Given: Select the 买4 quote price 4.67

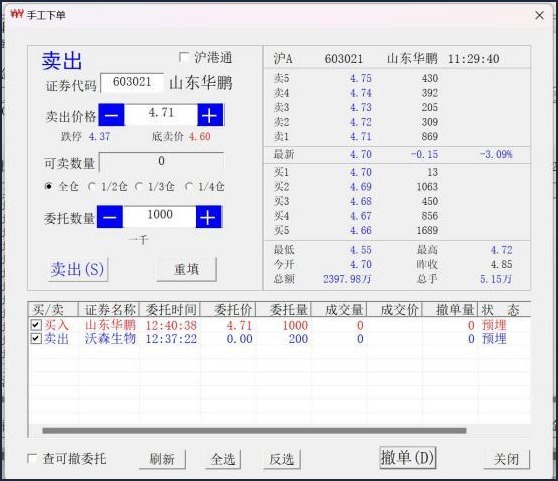Looking at the screenshot, I should click(361, 216).
